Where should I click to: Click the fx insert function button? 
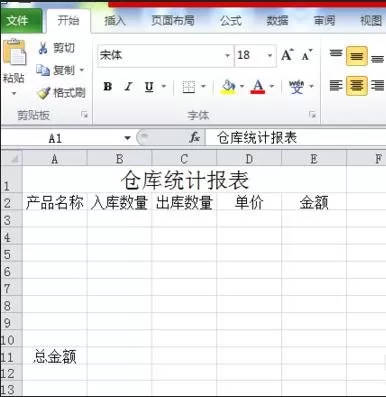tap(194, 137)
